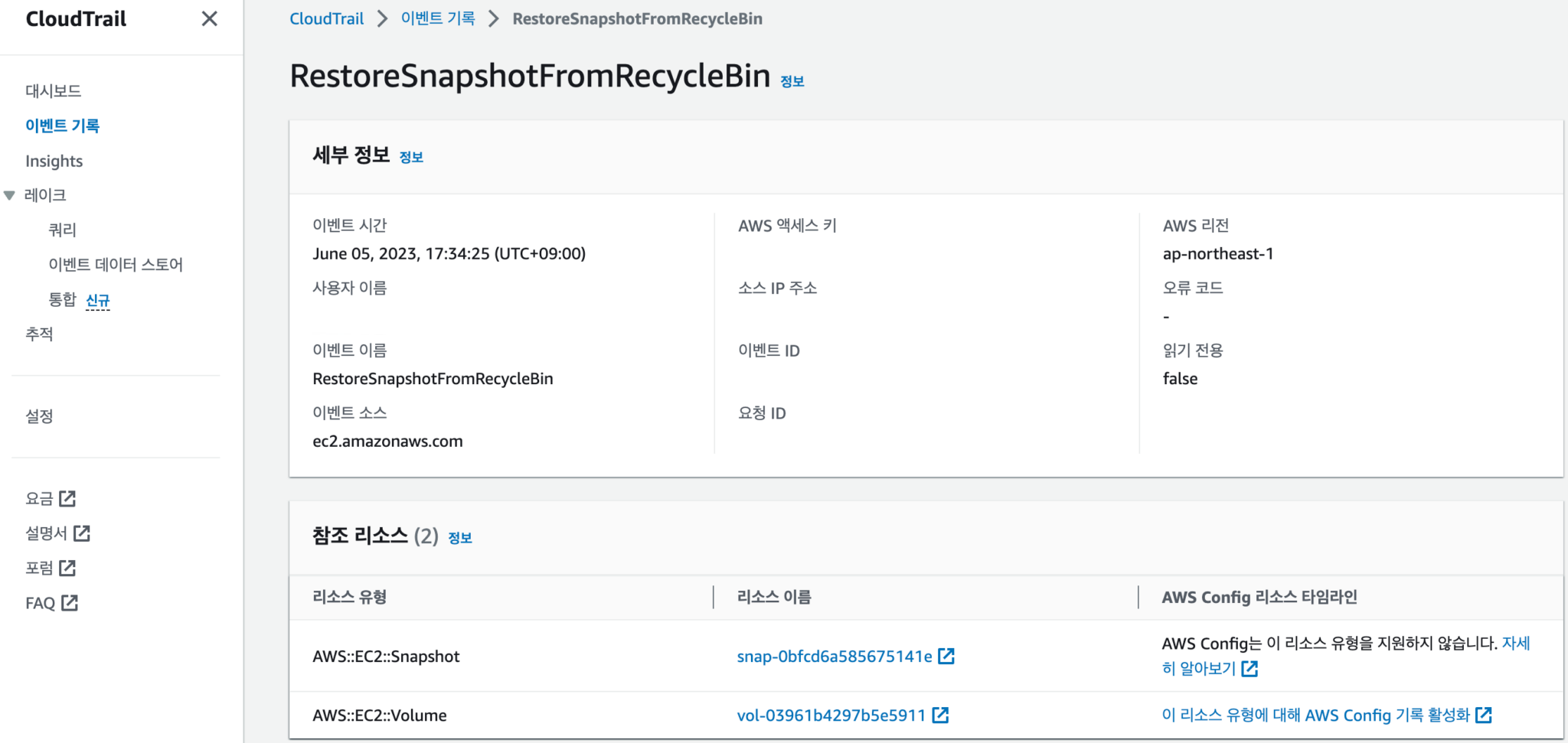Collapse the 레이크 section in sidebar

[9, 194]
